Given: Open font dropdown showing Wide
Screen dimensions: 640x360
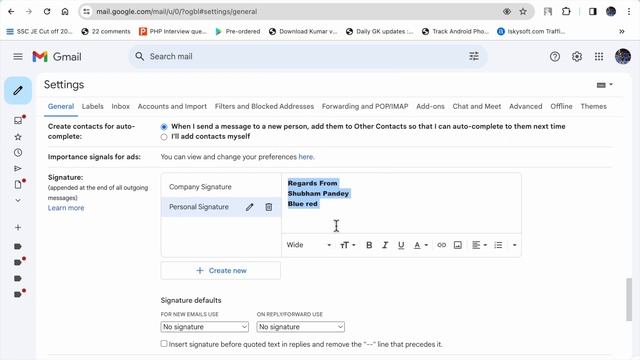Looking at the screenshot, I should 309,245.
